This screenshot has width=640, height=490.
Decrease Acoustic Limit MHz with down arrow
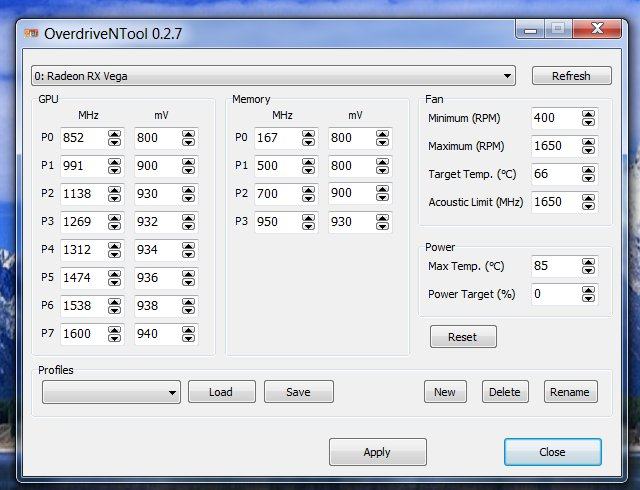click(588, 206)
